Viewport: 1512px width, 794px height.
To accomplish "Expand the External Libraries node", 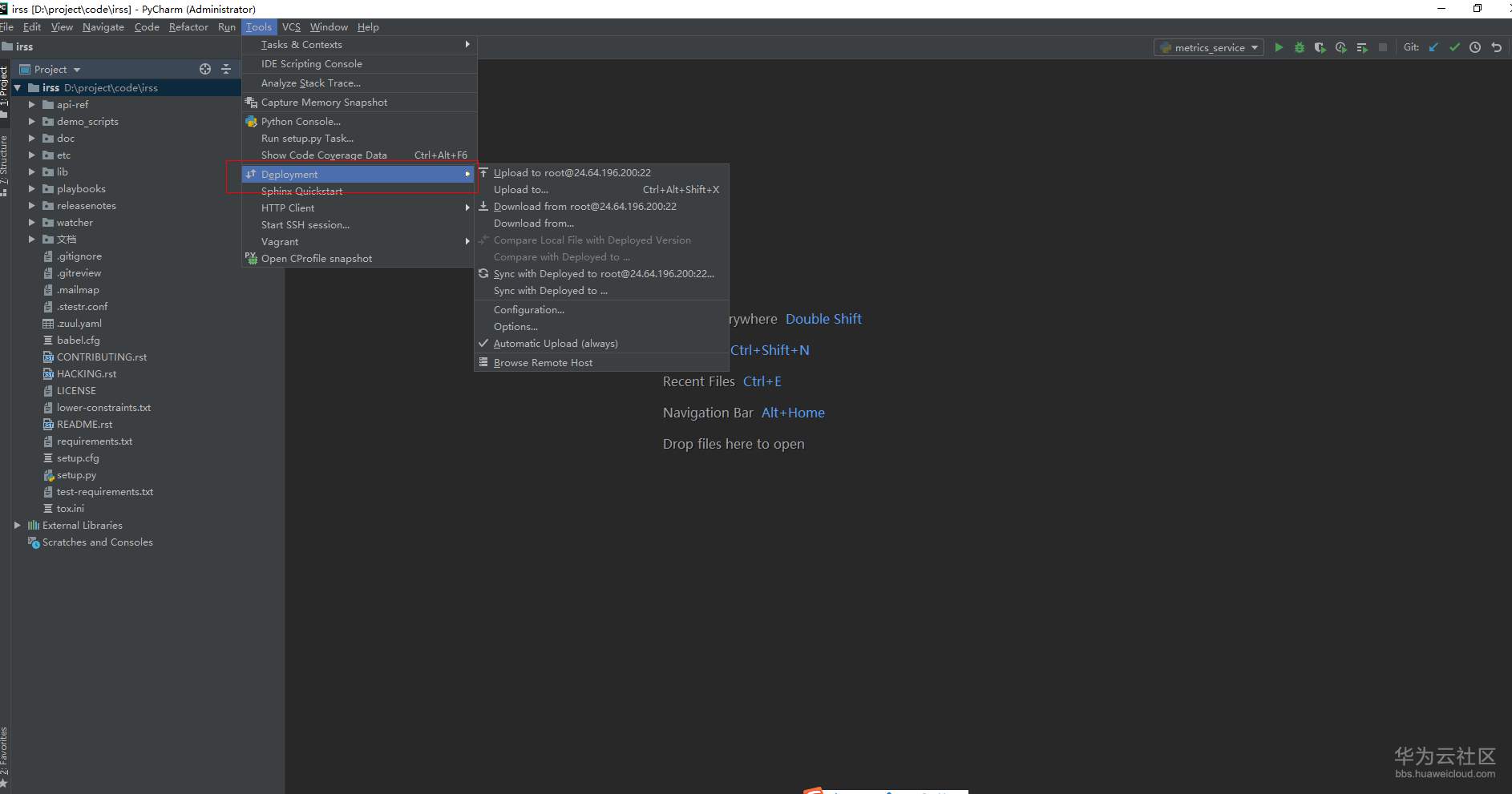I will tap(18, 525).
